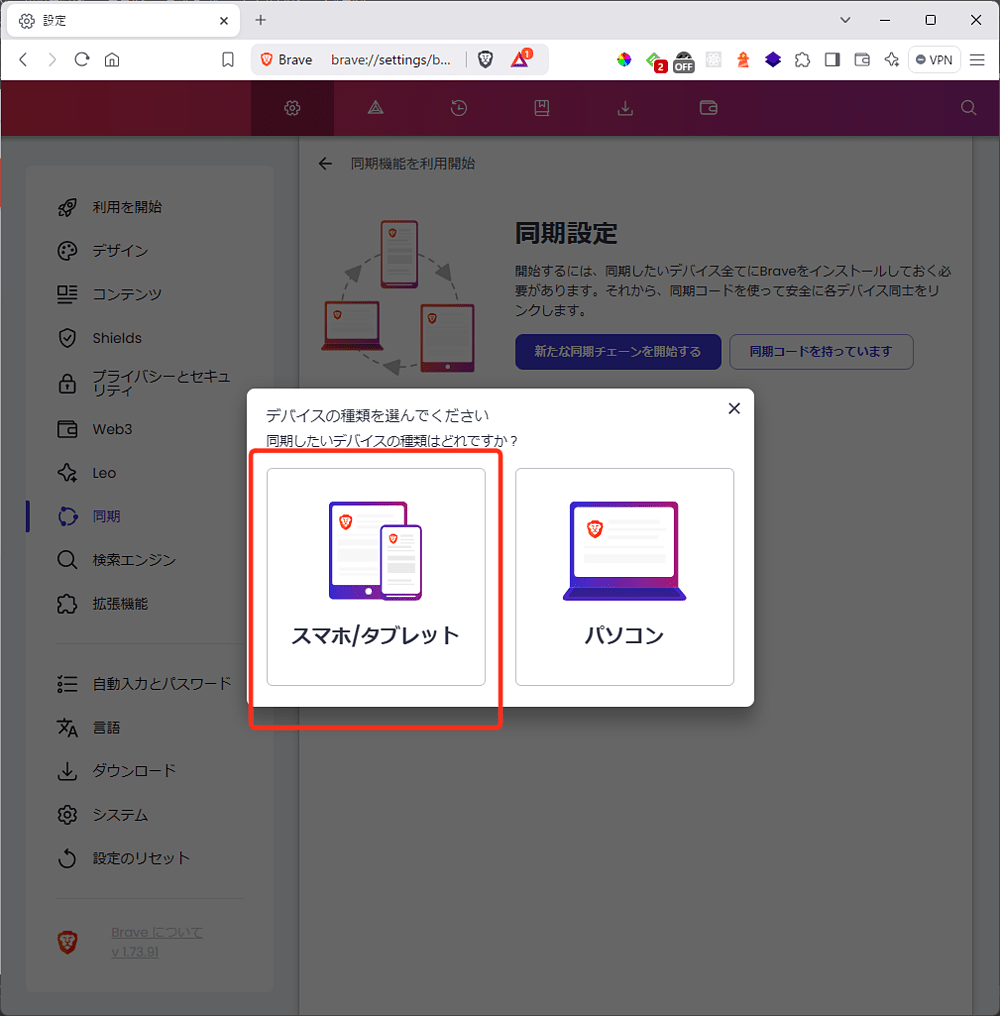Viewport: 1000px width, 1016px height.
Task: Open the extensions puzzle icon menu
Action: (802, 60)
